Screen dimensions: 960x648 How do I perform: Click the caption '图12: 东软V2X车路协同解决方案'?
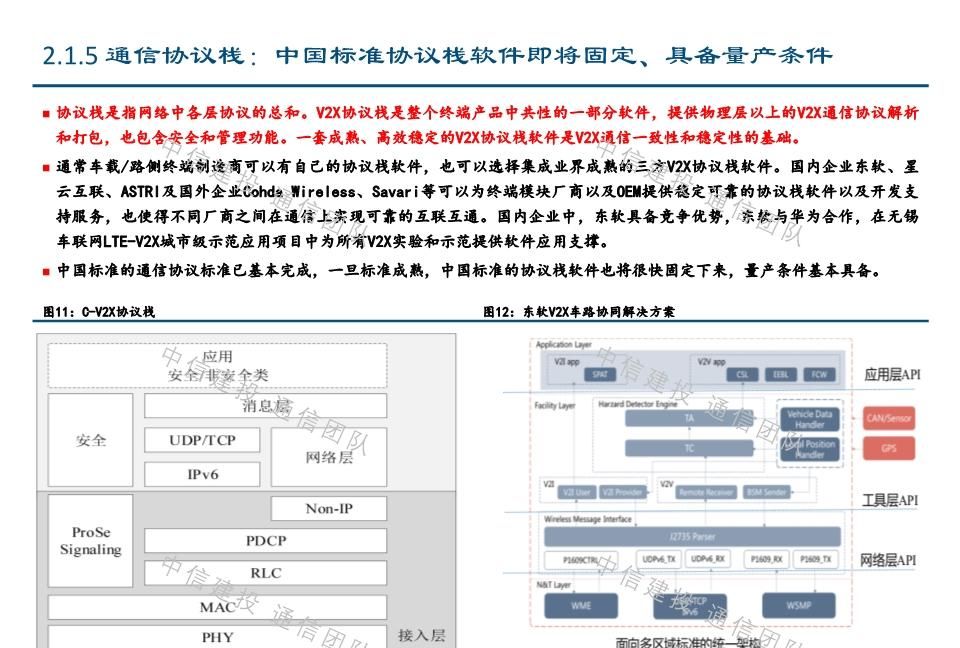click(579, 312)
